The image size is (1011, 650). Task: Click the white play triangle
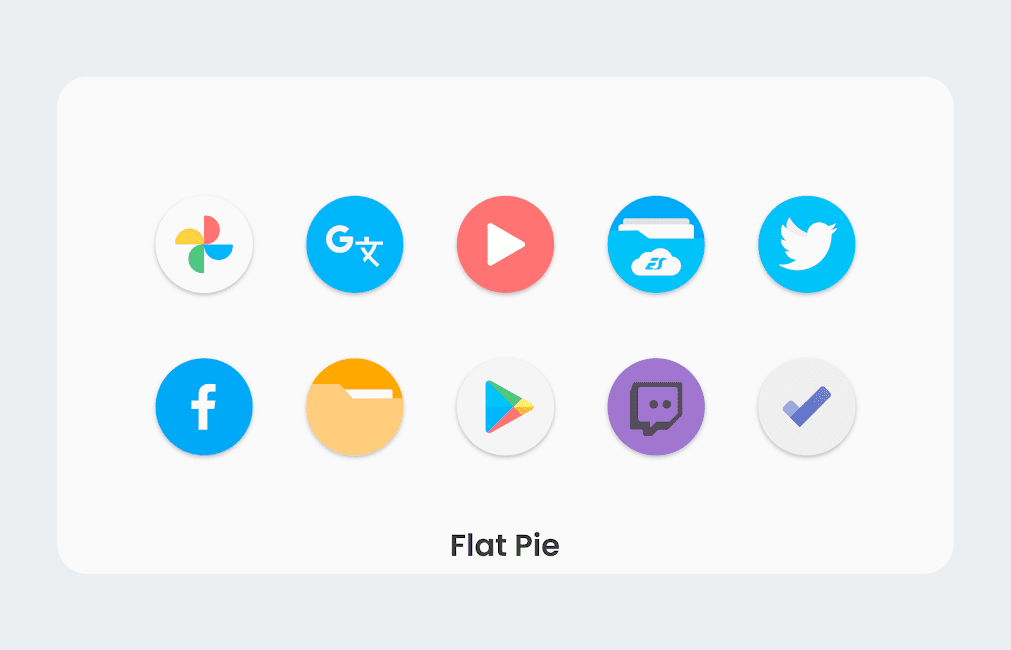point(506,244)
